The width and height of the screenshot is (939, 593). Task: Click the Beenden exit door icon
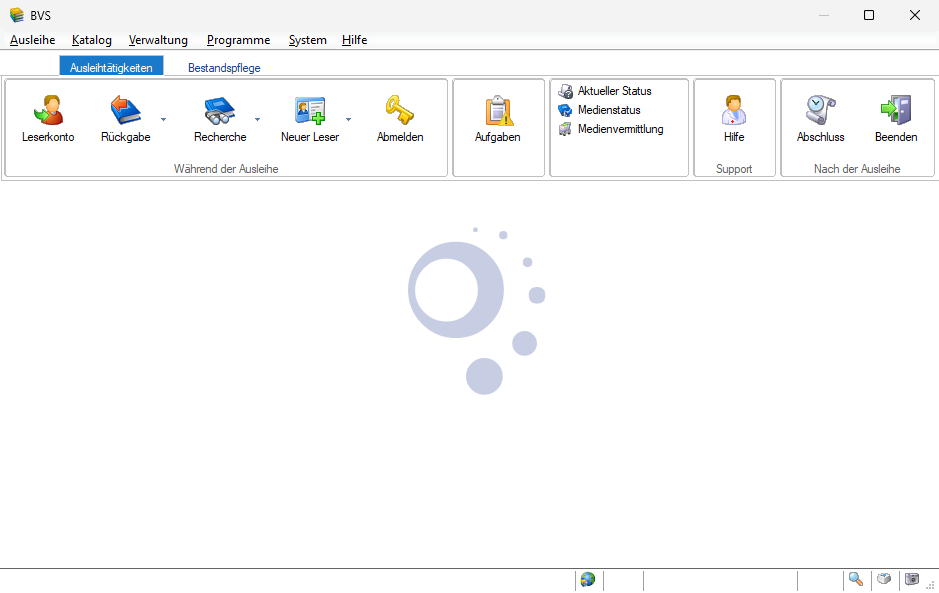point(895,110)
